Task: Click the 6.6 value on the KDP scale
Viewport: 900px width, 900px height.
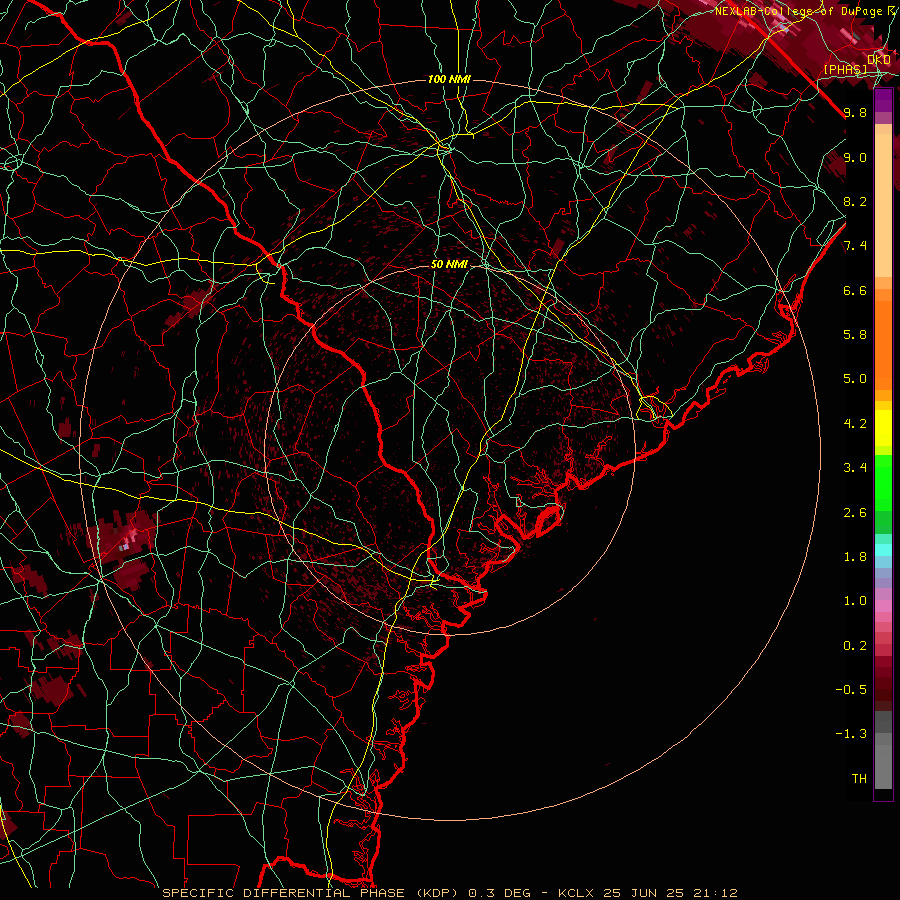Action: (x=855, y=290)
